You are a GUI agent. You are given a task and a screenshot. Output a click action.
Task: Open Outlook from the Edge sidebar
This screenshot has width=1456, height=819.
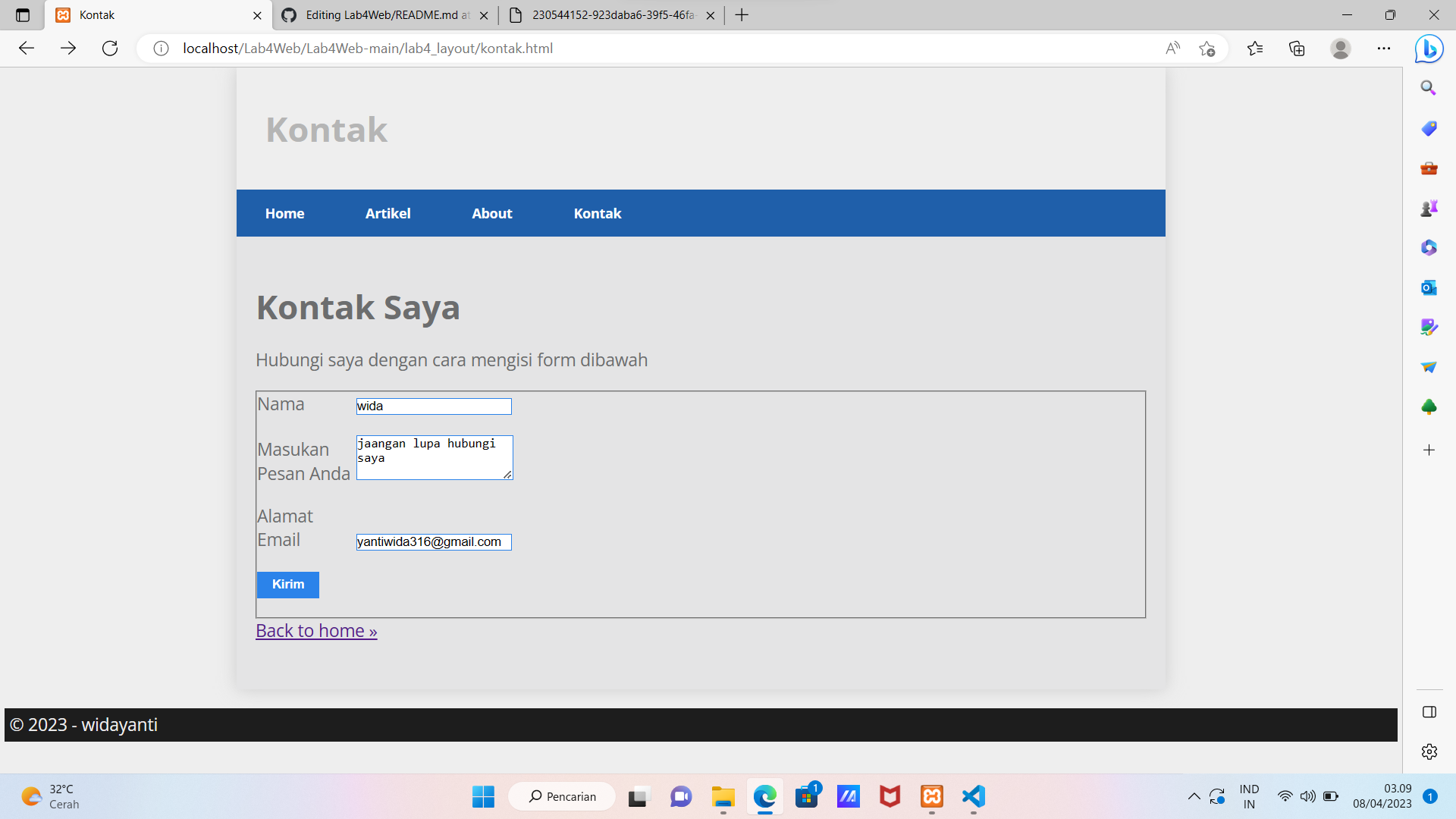point(1429,287)
